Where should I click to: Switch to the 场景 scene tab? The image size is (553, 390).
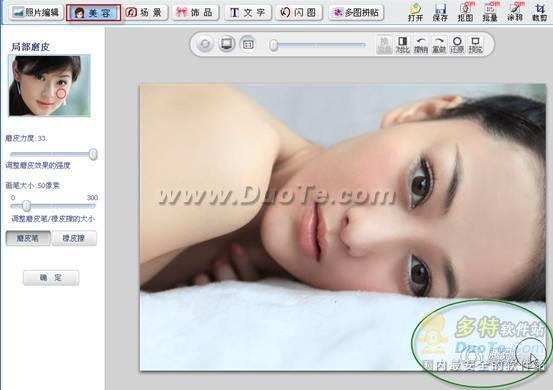pyautogui.click(x=145, y=12)
